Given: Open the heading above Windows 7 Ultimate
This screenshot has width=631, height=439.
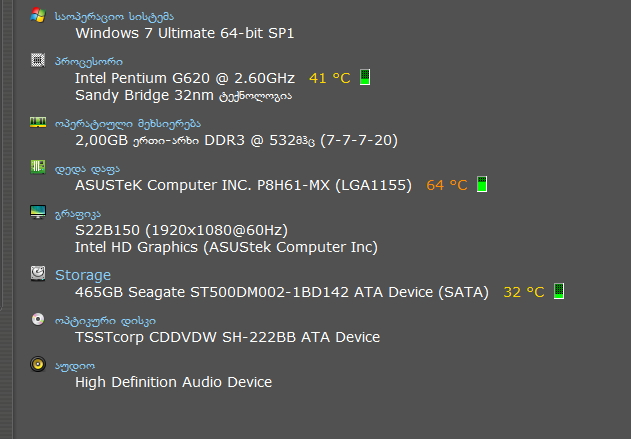Looking at the screenshot, I should [114, 16].
